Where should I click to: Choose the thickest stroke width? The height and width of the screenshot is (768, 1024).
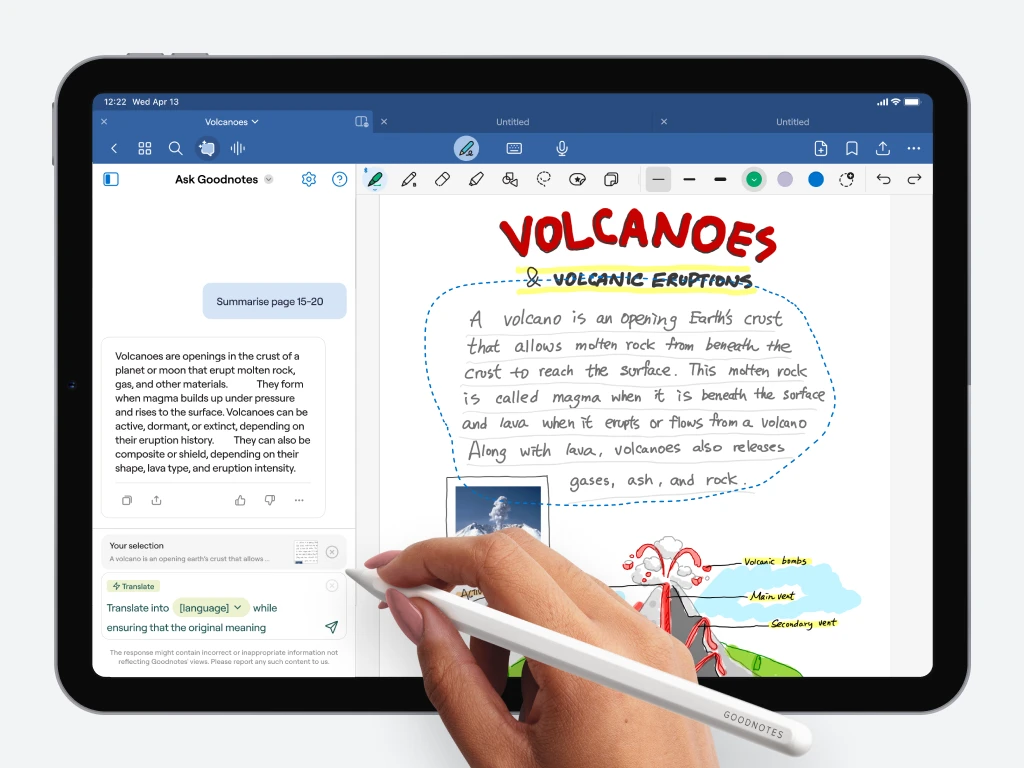click(720, 179)
